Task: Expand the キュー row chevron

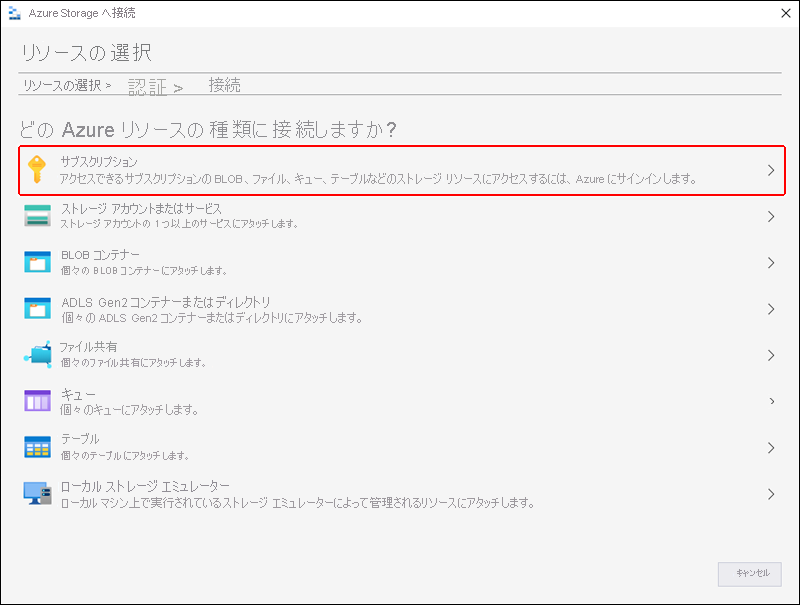Action: tap(772, 401)
